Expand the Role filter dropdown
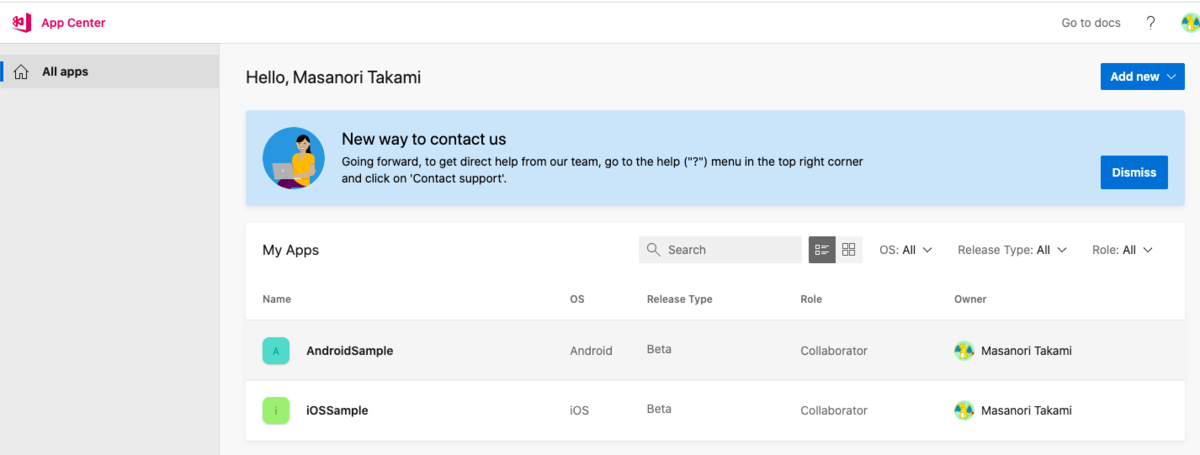1200x455 pixels. 1123,250
